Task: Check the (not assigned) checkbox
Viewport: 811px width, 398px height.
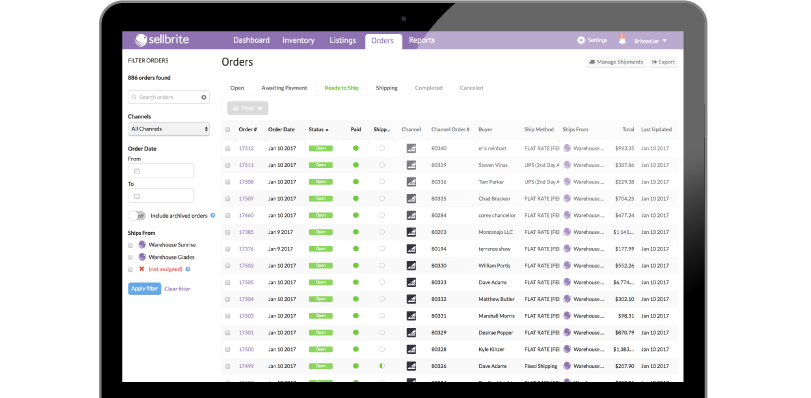Action: pos(130,270)
